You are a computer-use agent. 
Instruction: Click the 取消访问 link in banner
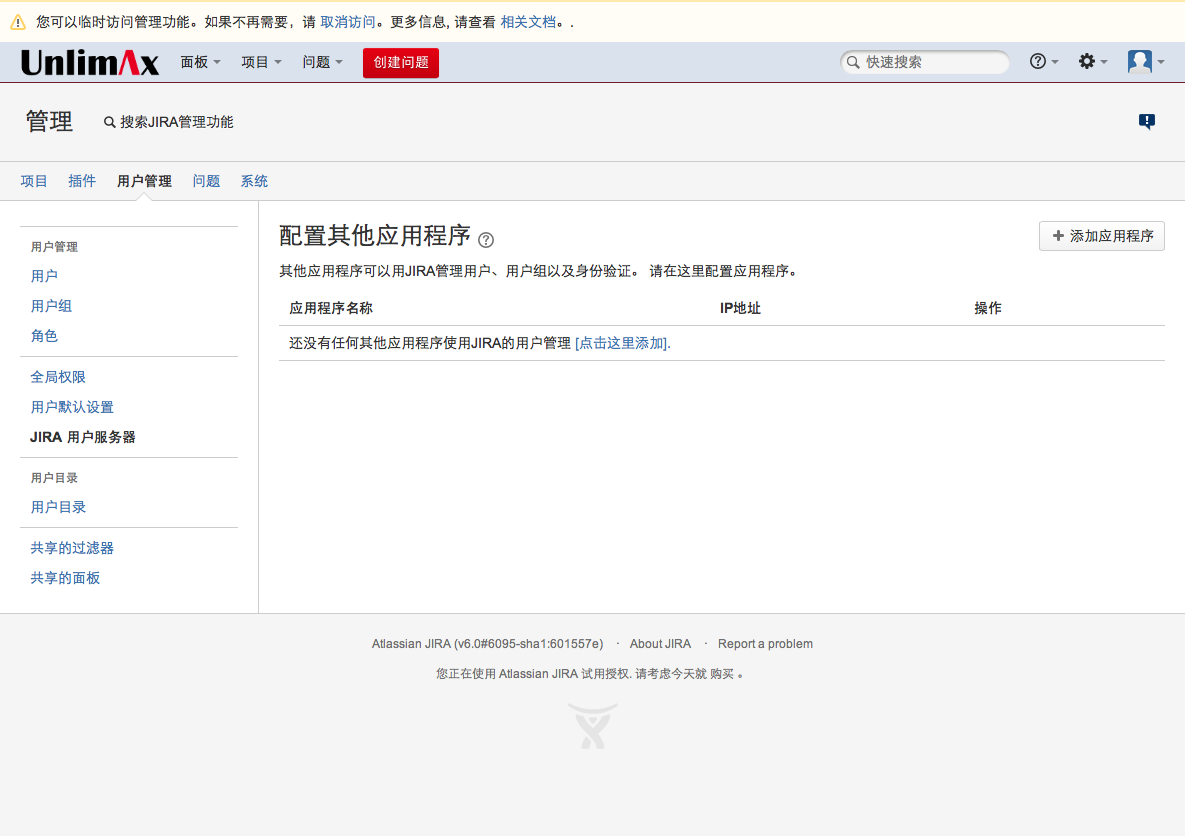click(x=348, y=22)
